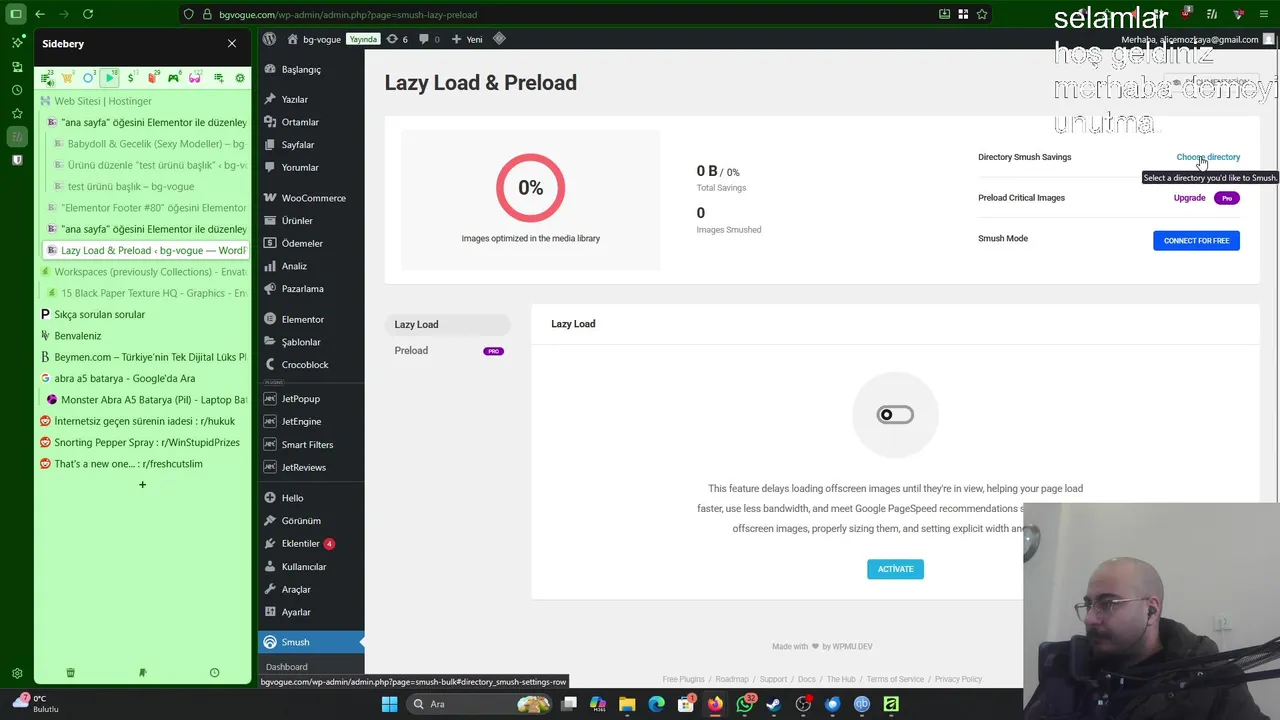Click the browser back arrow
This screenshot has height=720, width=1280.
[40, 14]
